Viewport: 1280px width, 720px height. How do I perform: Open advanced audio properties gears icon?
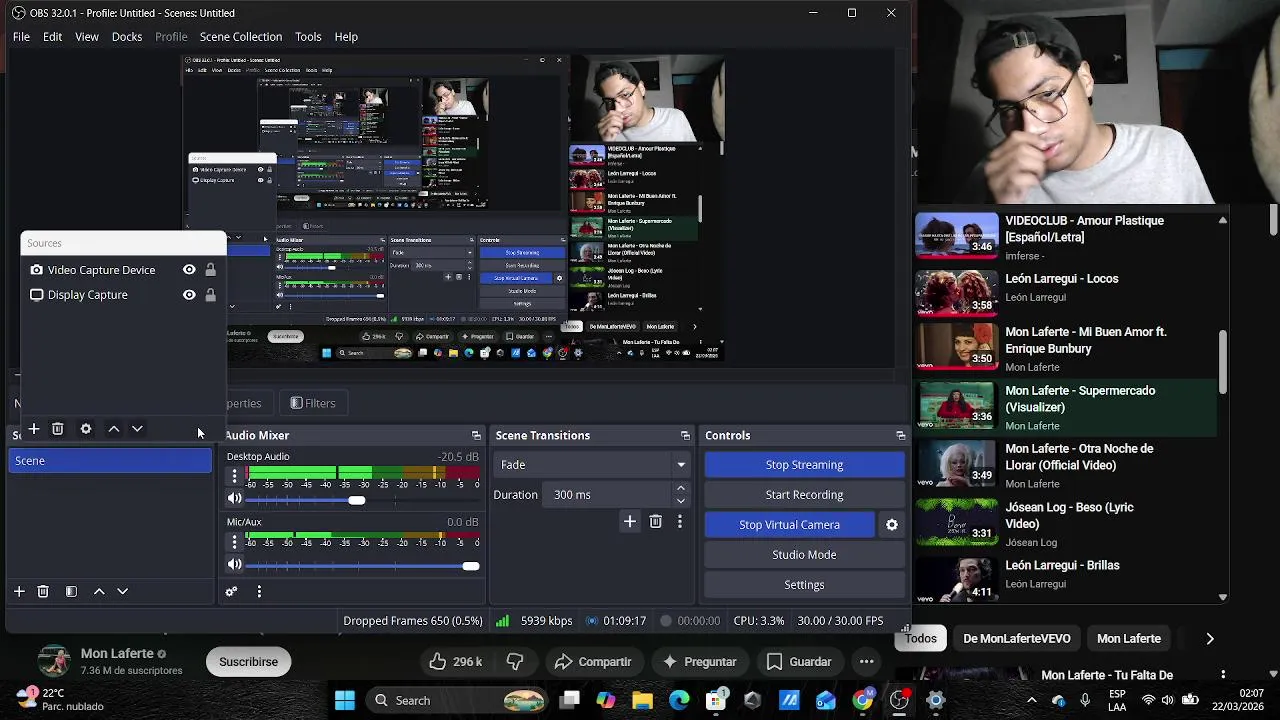click(231, 591)
